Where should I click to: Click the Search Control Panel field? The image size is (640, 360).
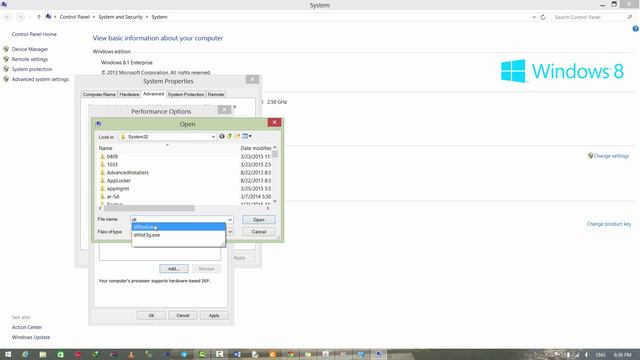point(589,17)
